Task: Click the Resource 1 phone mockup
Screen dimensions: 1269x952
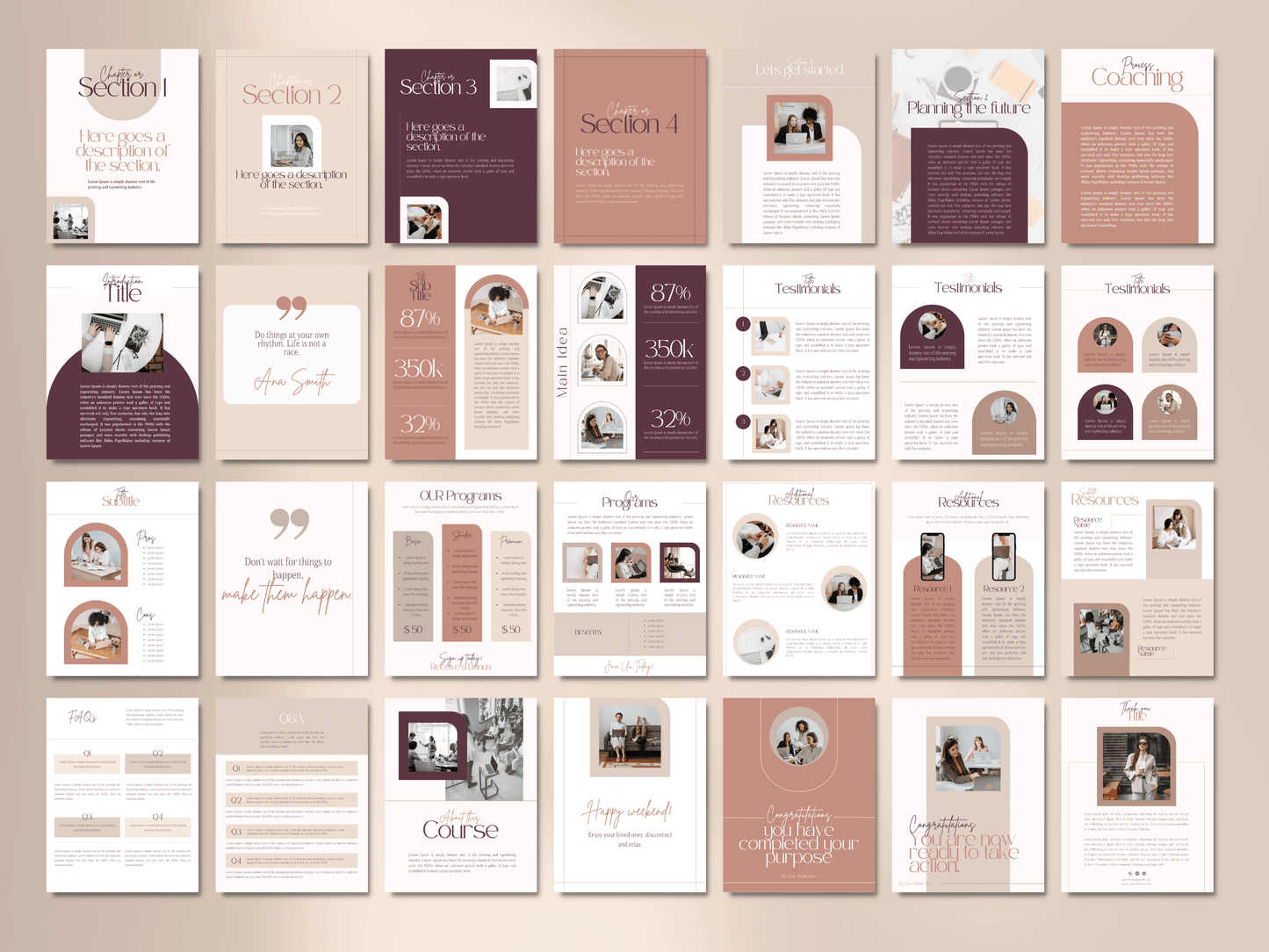Action: click(932, 557)
